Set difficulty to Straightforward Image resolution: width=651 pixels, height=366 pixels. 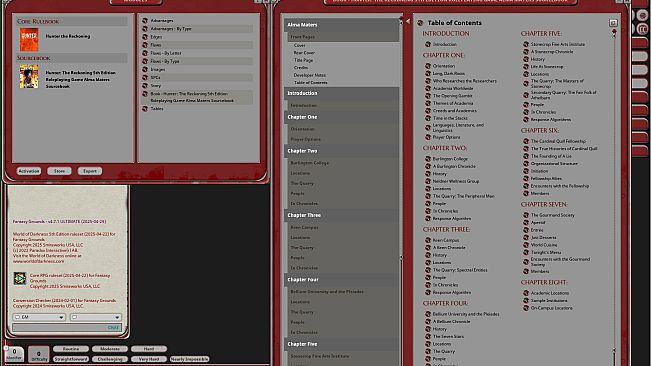coord(71,359)
